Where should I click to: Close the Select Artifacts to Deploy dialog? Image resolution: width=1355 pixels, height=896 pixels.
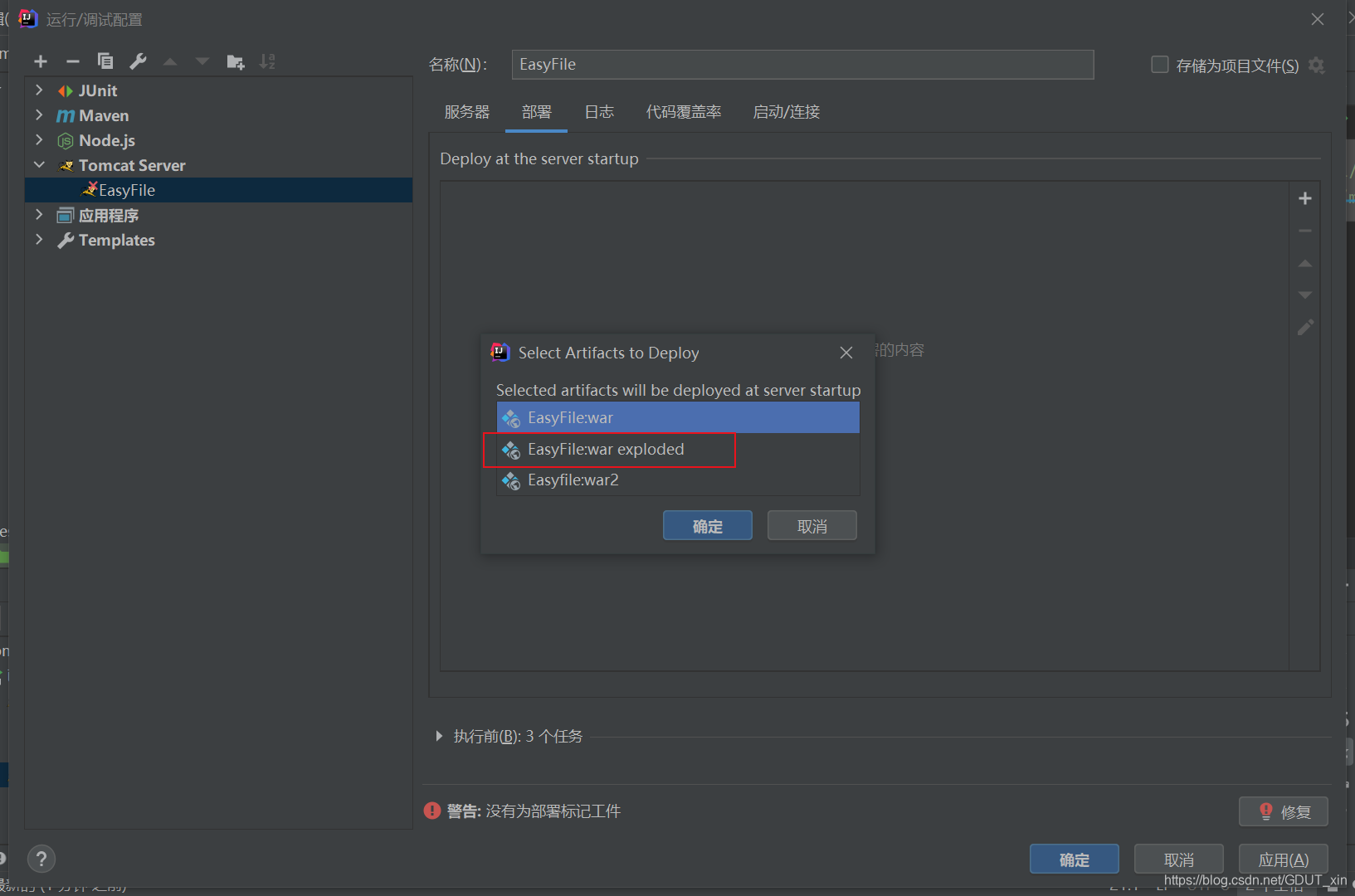tap(846, 353)
